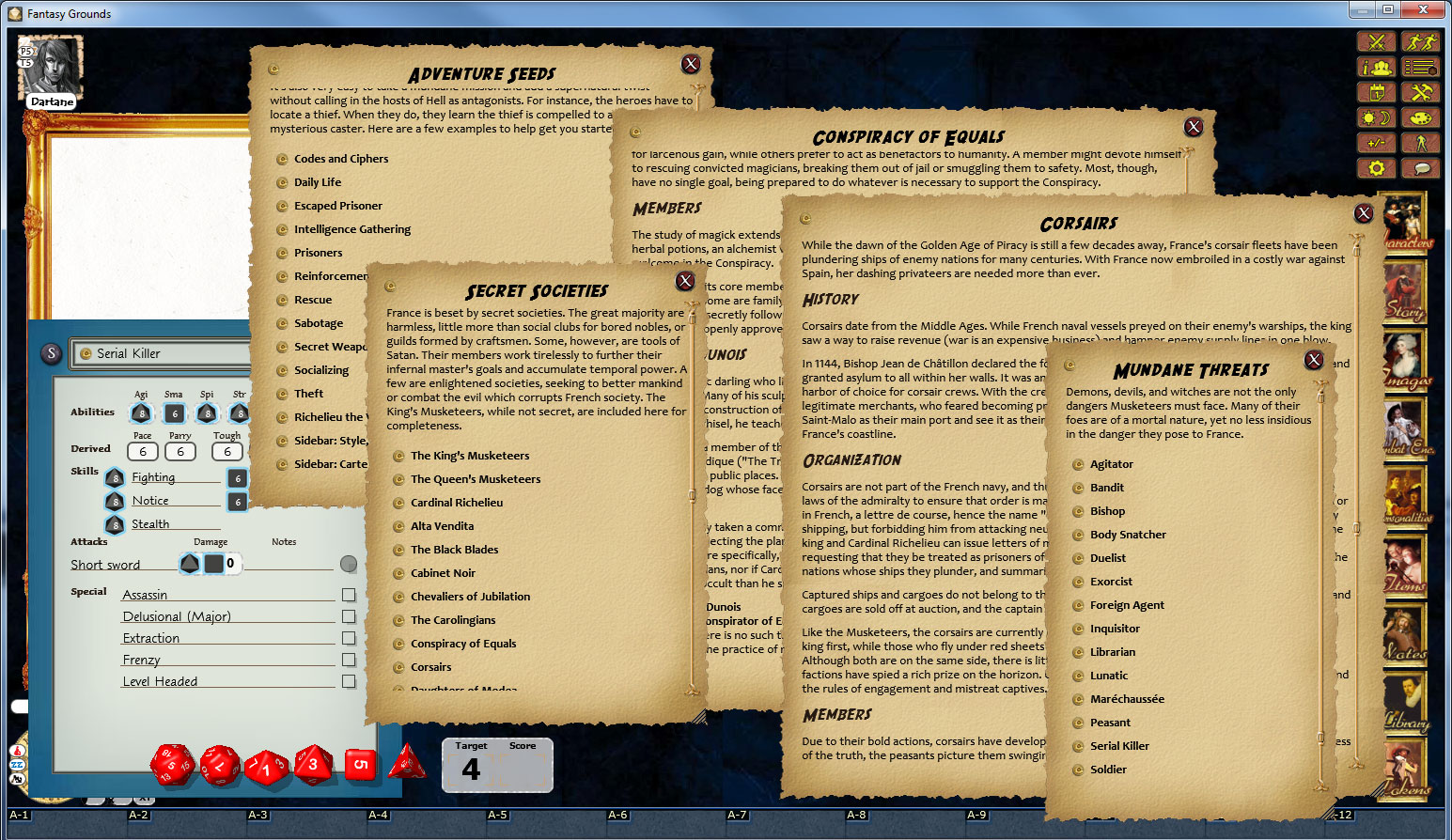
Task: Open the color palette tool
Action: point(1422,117)
